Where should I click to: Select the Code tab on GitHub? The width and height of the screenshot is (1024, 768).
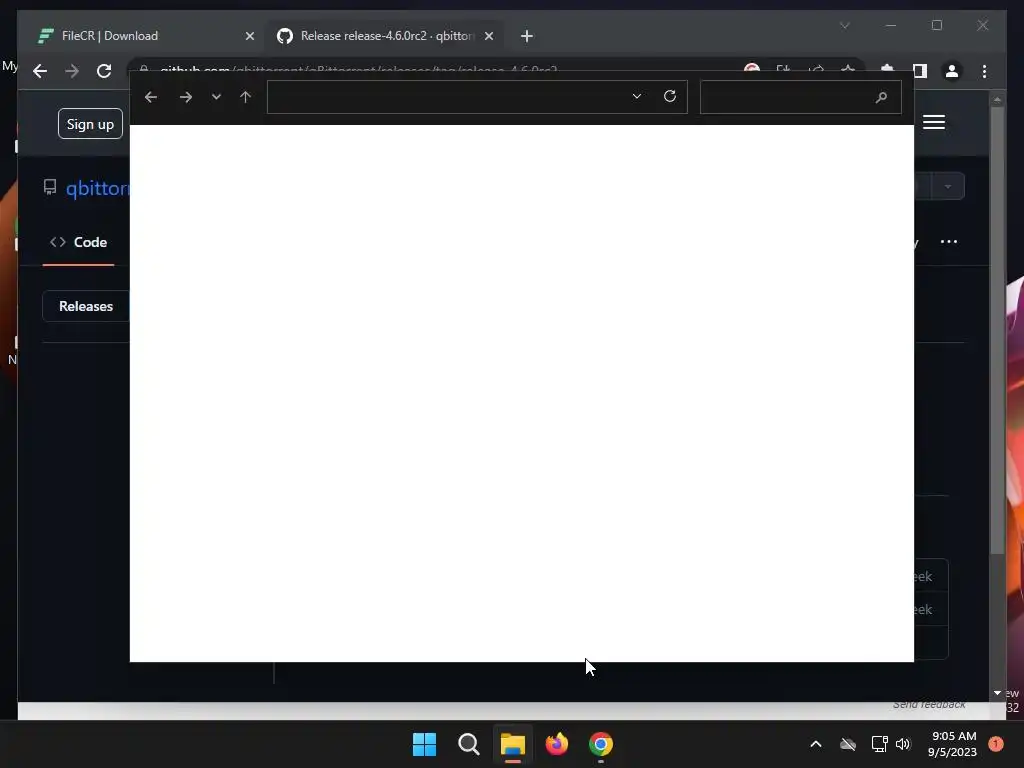point(78,242)
